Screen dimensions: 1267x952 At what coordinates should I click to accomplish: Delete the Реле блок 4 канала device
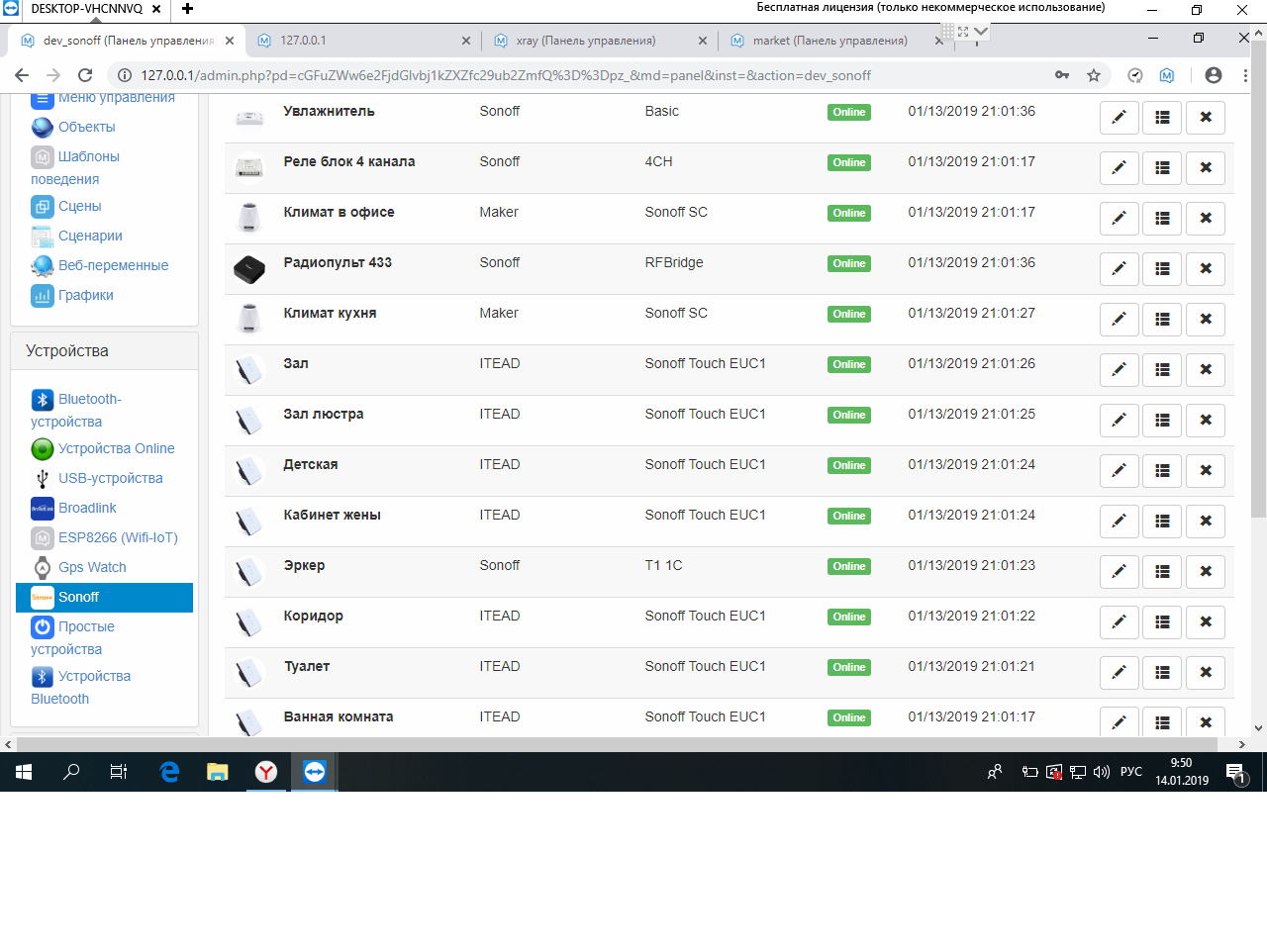click(x=1206, y=168)
